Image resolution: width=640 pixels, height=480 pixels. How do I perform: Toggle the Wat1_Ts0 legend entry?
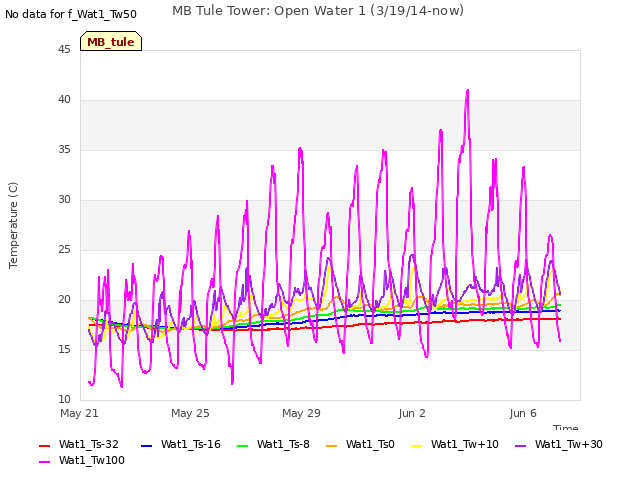pos(360,444)
